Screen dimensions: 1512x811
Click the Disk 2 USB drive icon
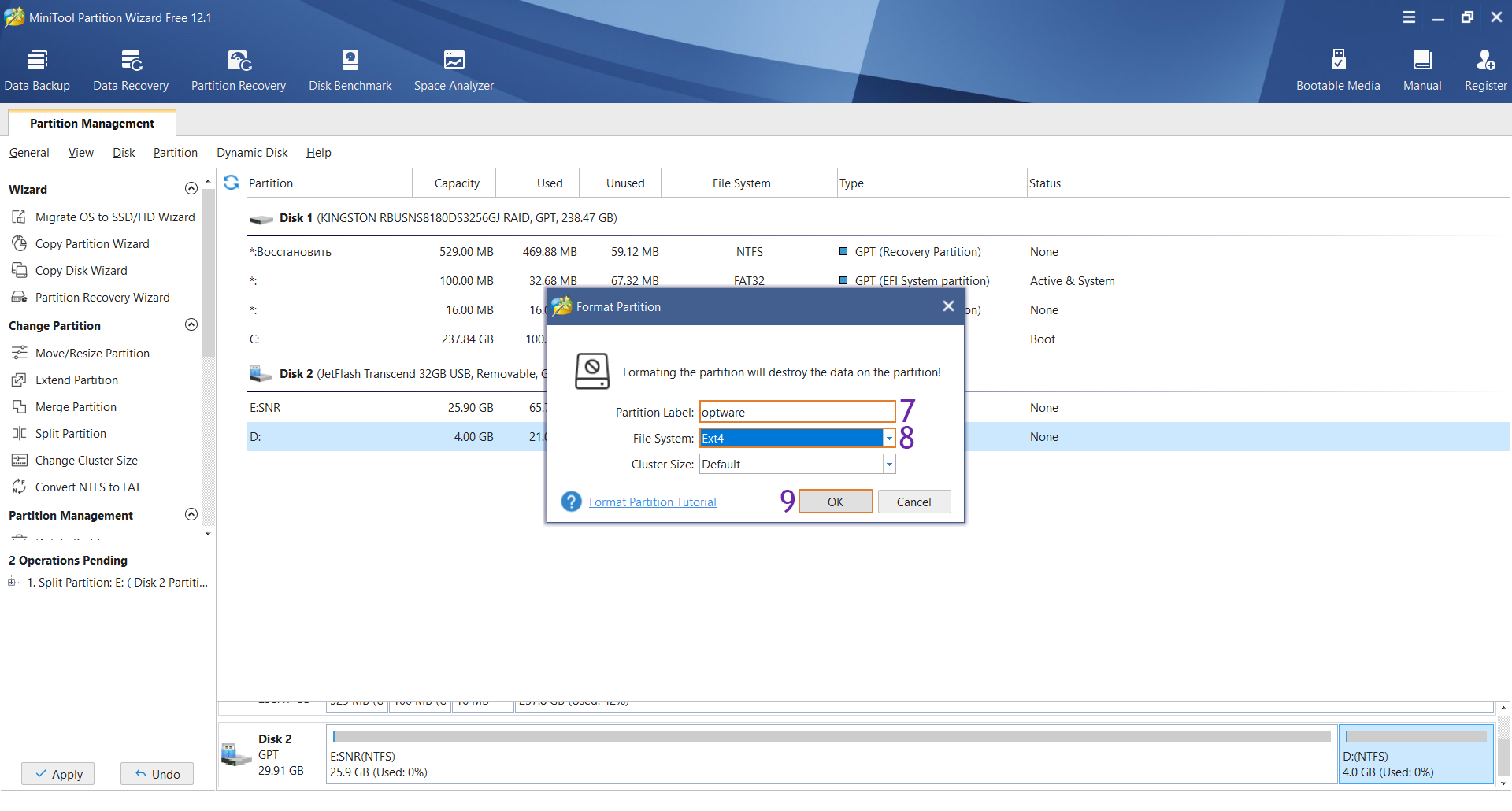click(261, 373)
